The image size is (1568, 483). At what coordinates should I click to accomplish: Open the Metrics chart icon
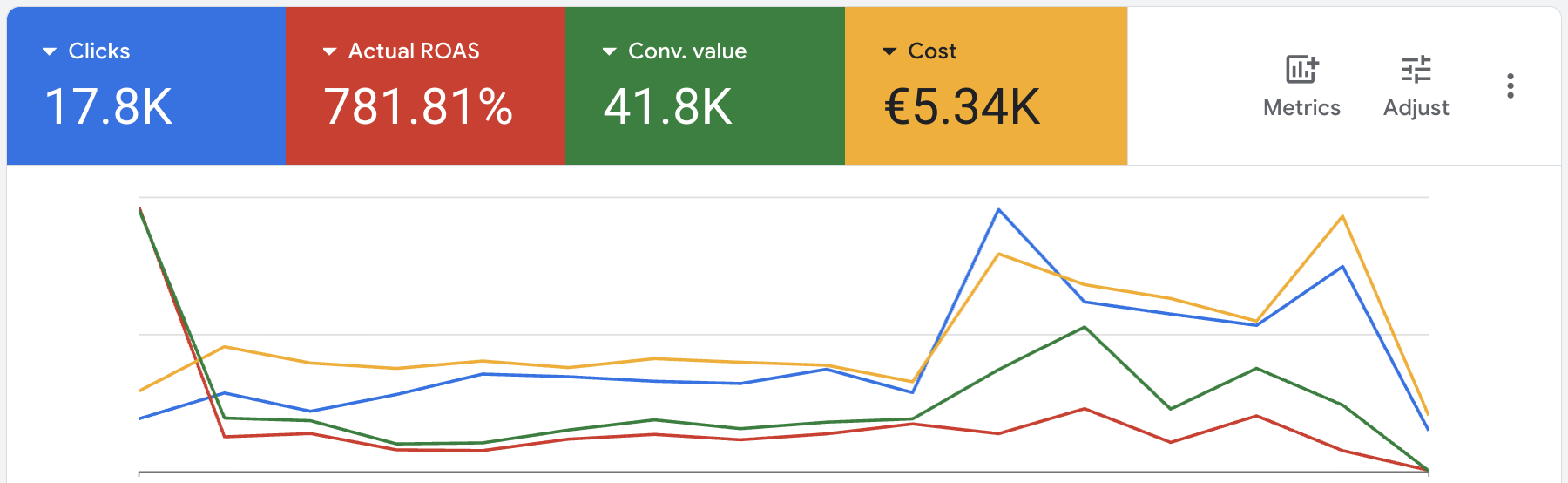point(1302,69)
